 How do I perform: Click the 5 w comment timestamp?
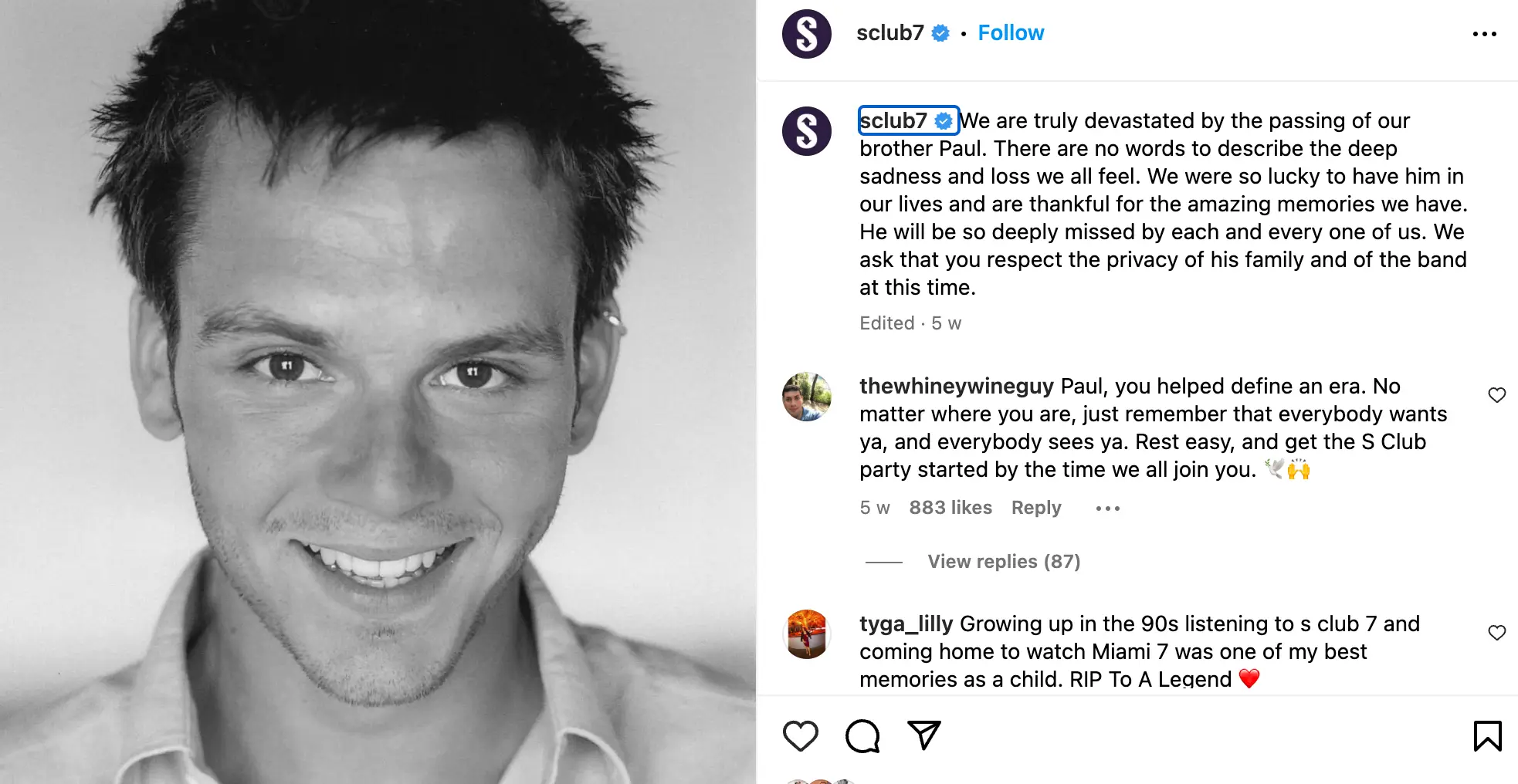click(873, 508)
